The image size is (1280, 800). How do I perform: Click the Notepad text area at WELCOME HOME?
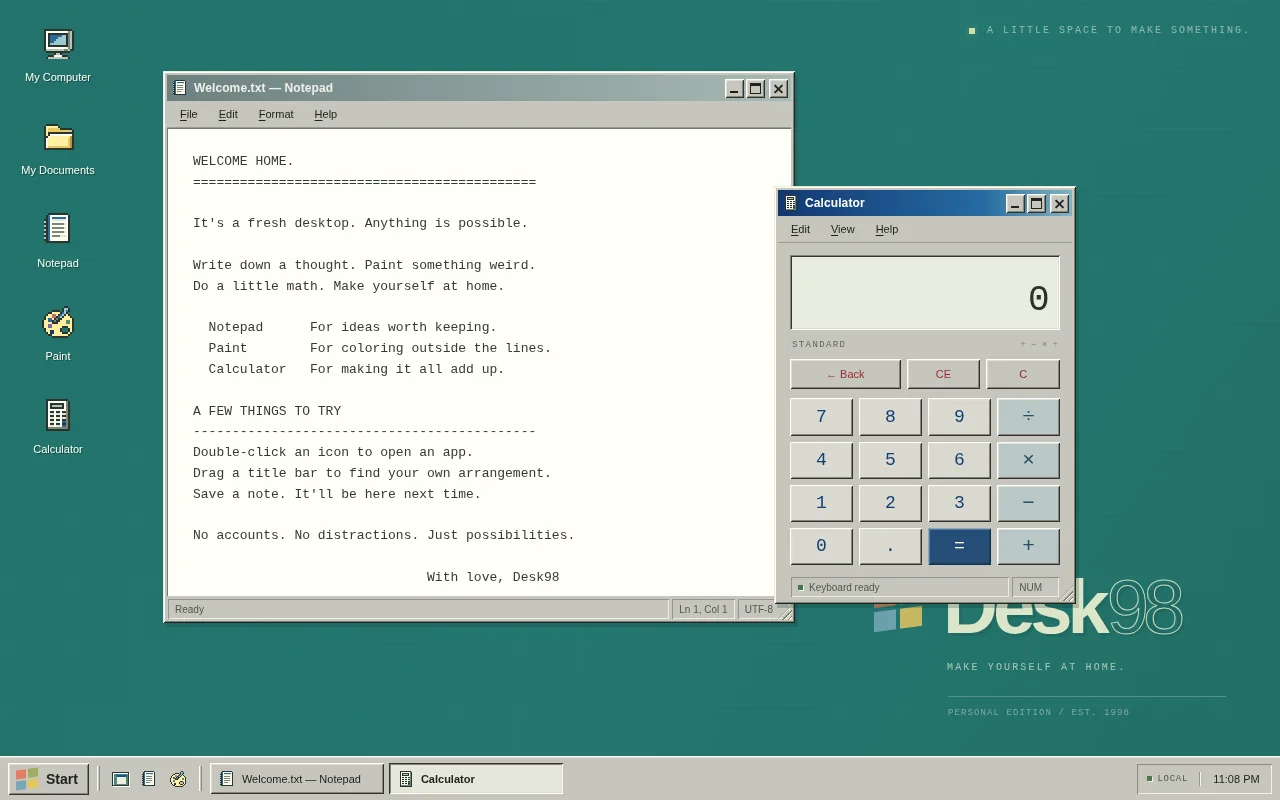click(243, 161)
